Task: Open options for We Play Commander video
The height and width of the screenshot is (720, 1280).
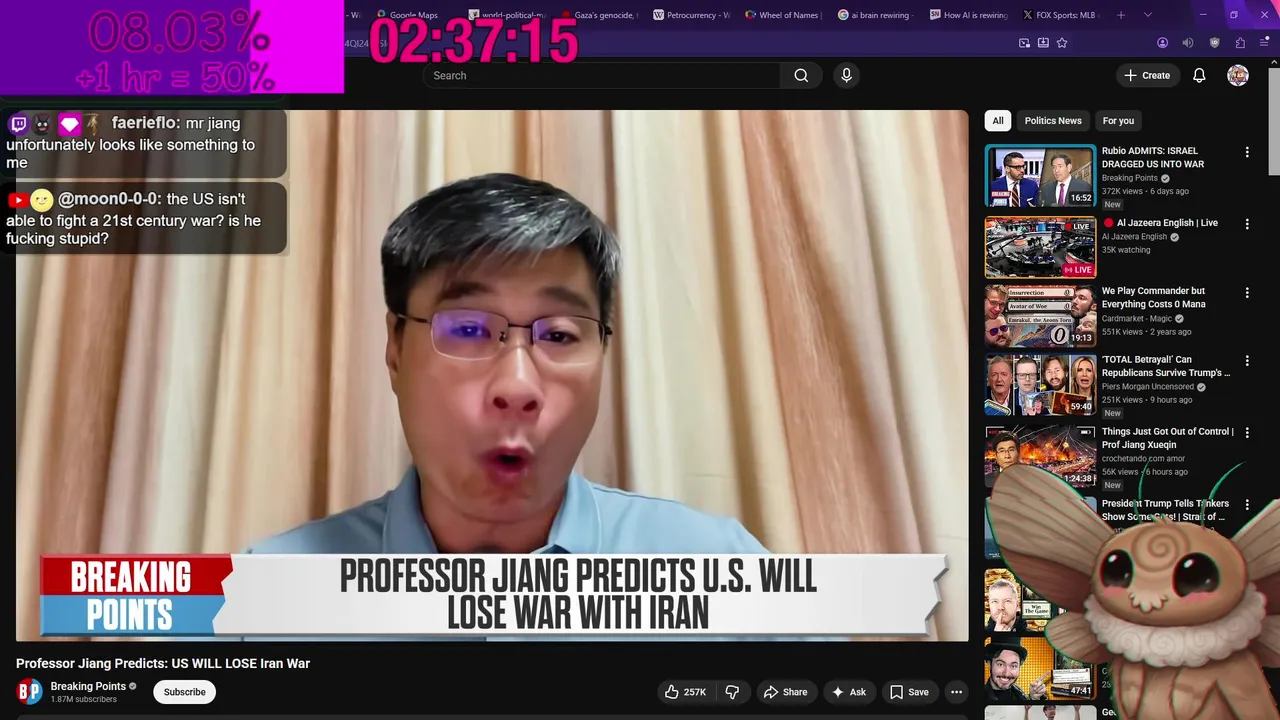Action: coord(1246,292)
